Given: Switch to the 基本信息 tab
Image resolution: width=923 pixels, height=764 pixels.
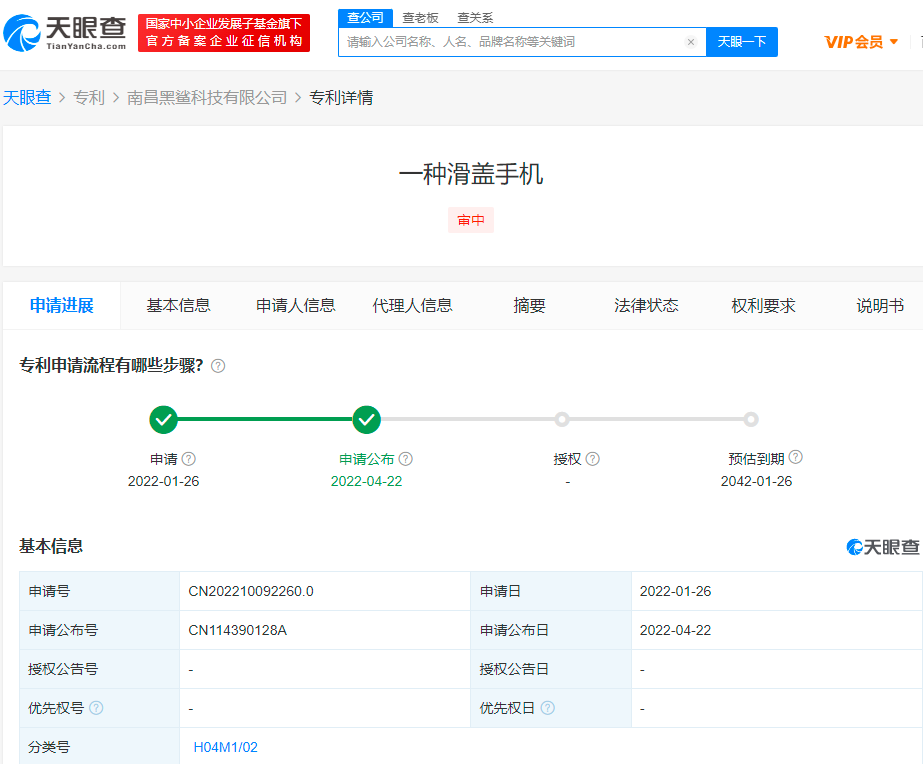Looking at the screenshot, I should tap(178, 305).
